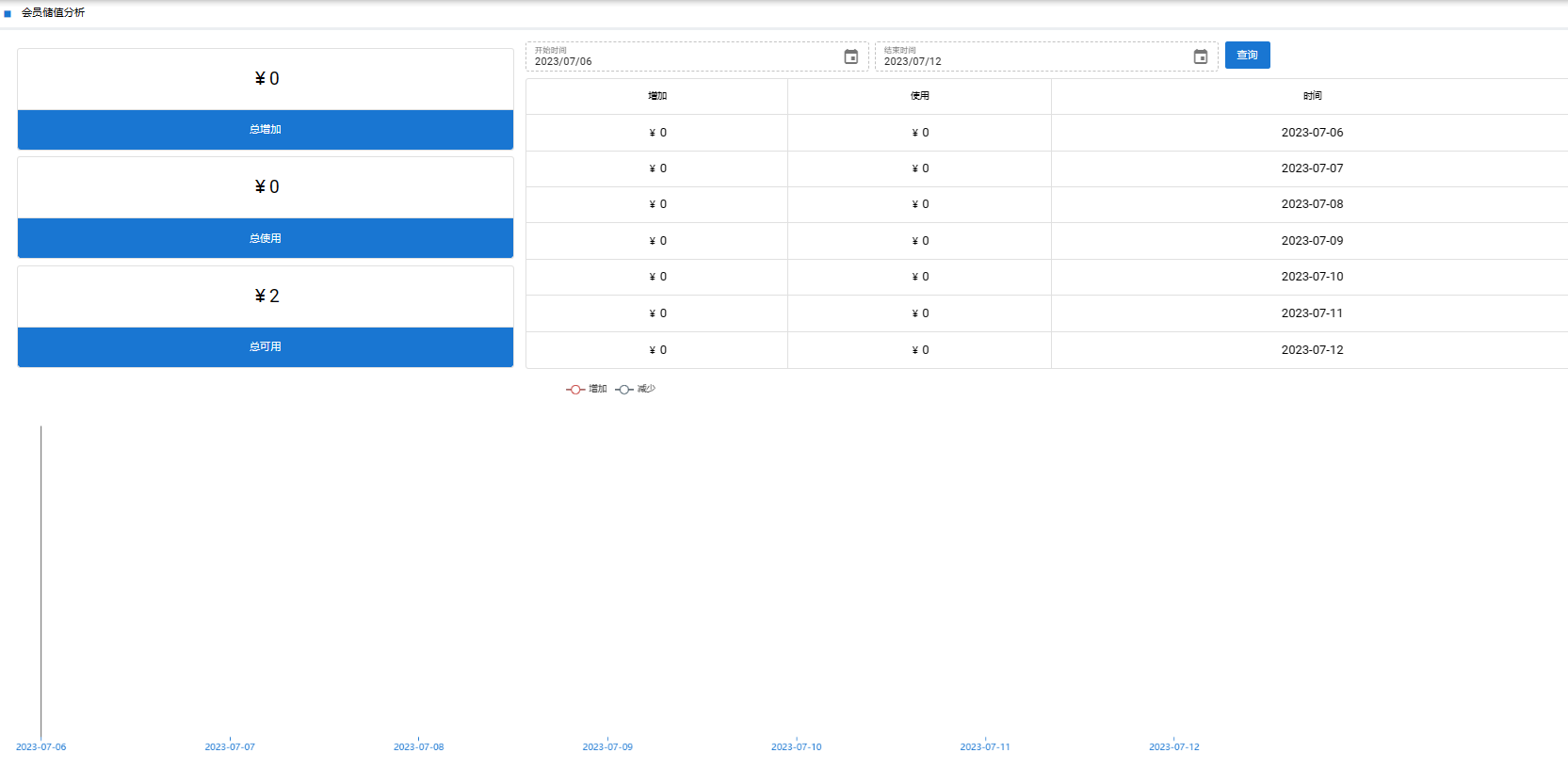Click the 总可用 blue card label
This screenshot has width=1568, height=769.
[266, 347]
